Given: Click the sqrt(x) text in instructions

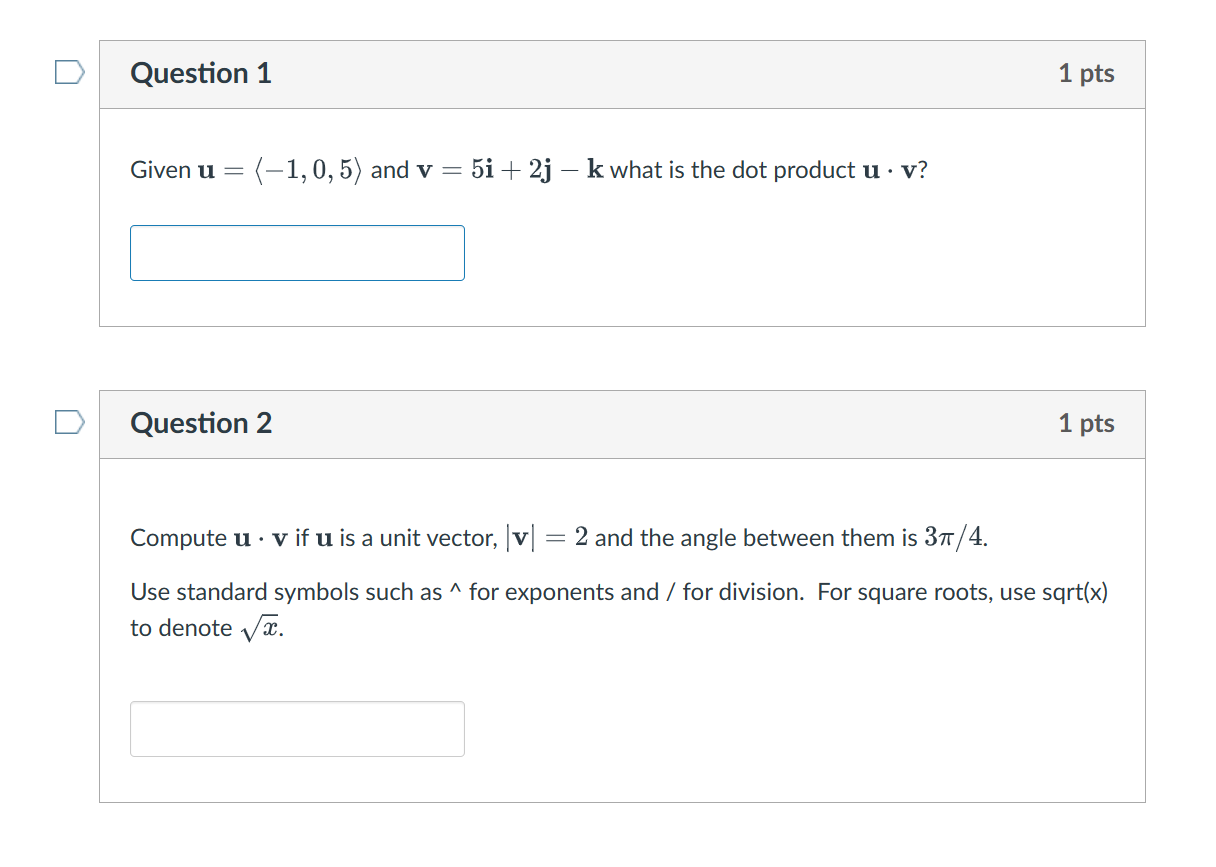Looking at the screenshot, I should point(1075,592).
